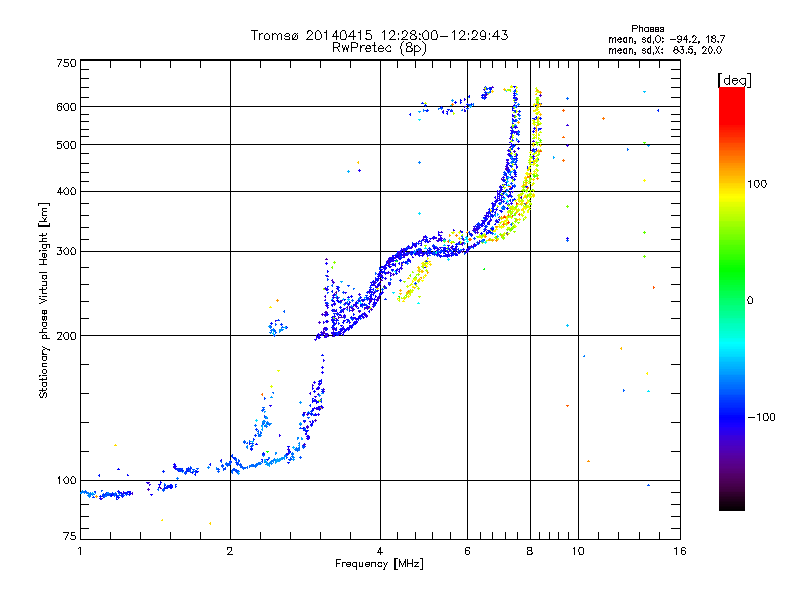The height and width of the screenshot is (600, 800).
Task: Click the 'Stationary phase Virtual Height [km]' axis label
Action: point(44,300)
